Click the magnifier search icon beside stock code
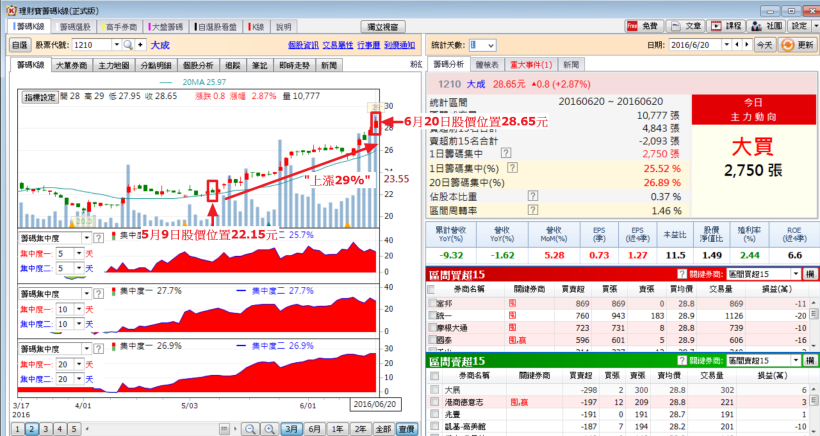This screenshot has width=820, height=436. [x=128, y=45]
